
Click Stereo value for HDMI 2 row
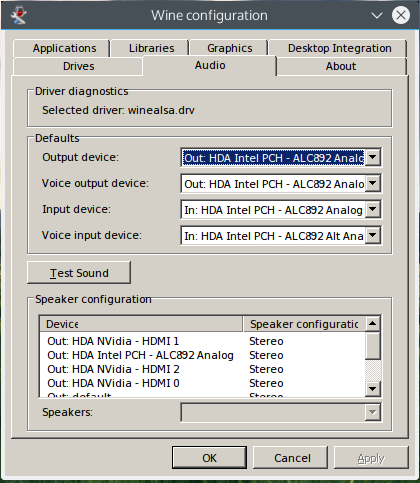[266, 369]
